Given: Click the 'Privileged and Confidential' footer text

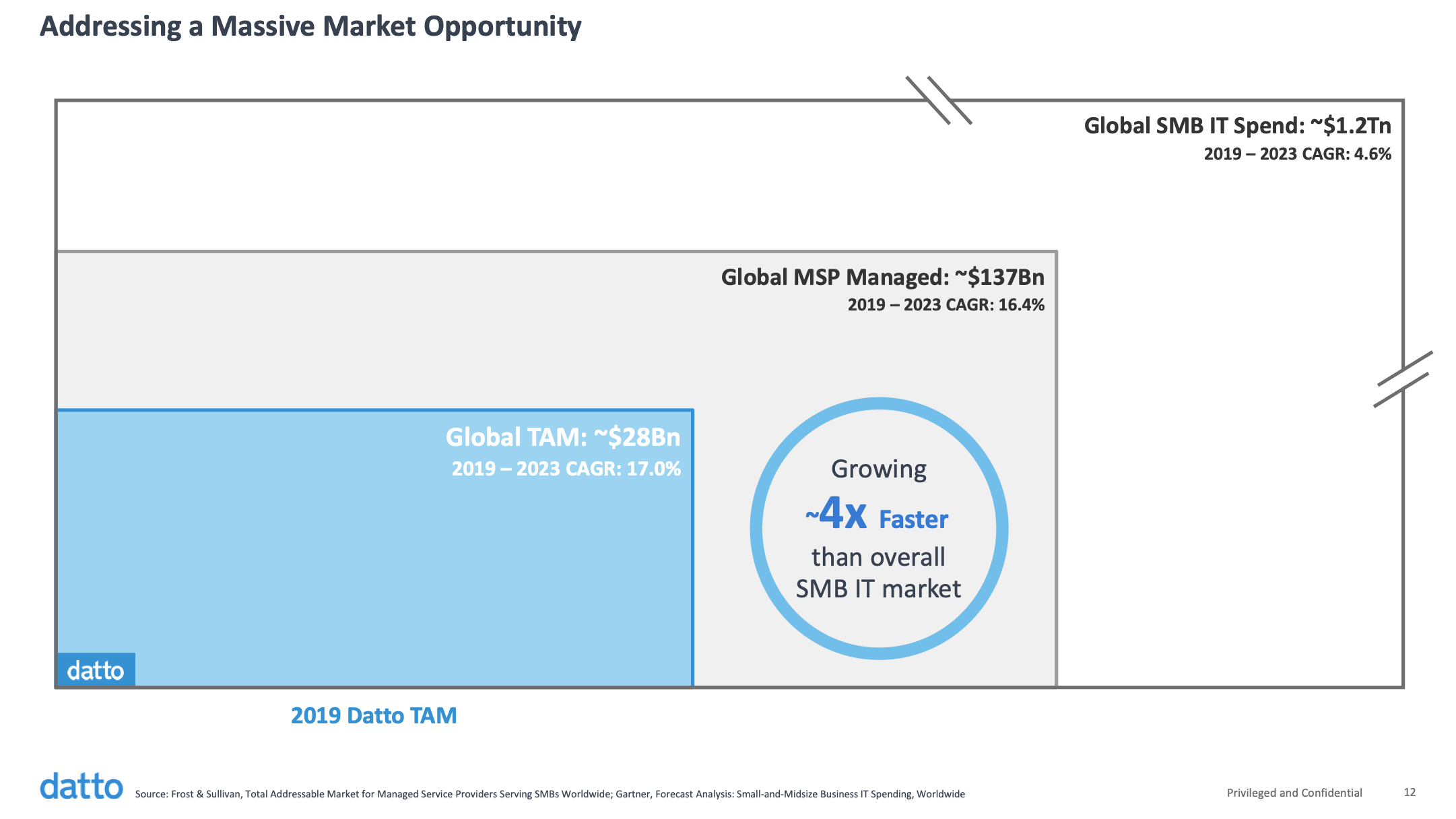Looking at the screenshot, I should point(1294,793).
